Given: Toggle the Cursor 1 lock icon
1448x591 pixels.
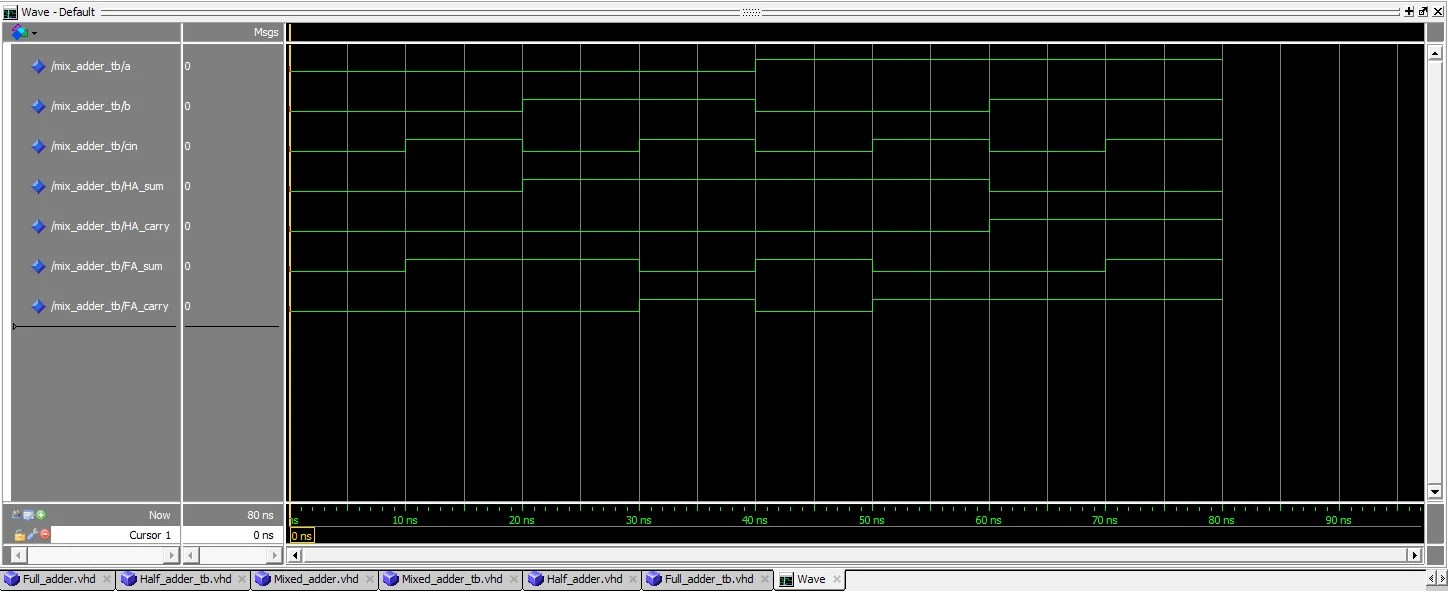Looking at the screenshot, I should 19,535.
